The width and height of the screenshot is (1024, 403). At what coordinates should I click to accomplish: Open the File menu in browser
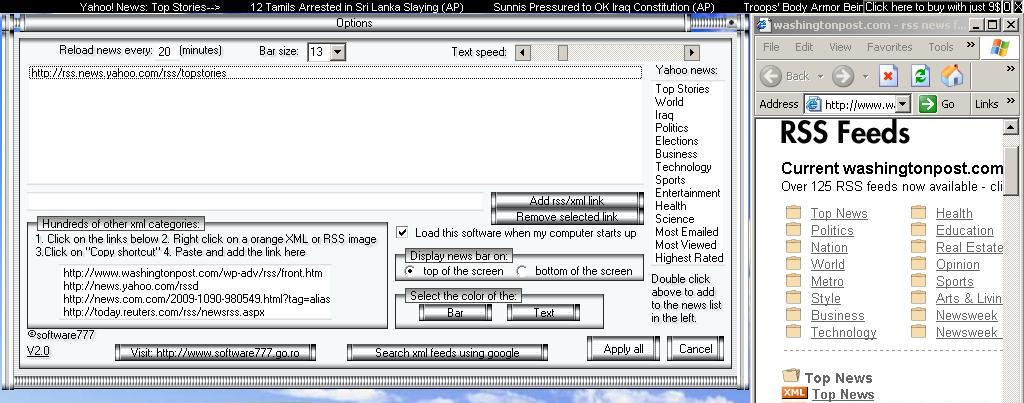coord(771,47)
